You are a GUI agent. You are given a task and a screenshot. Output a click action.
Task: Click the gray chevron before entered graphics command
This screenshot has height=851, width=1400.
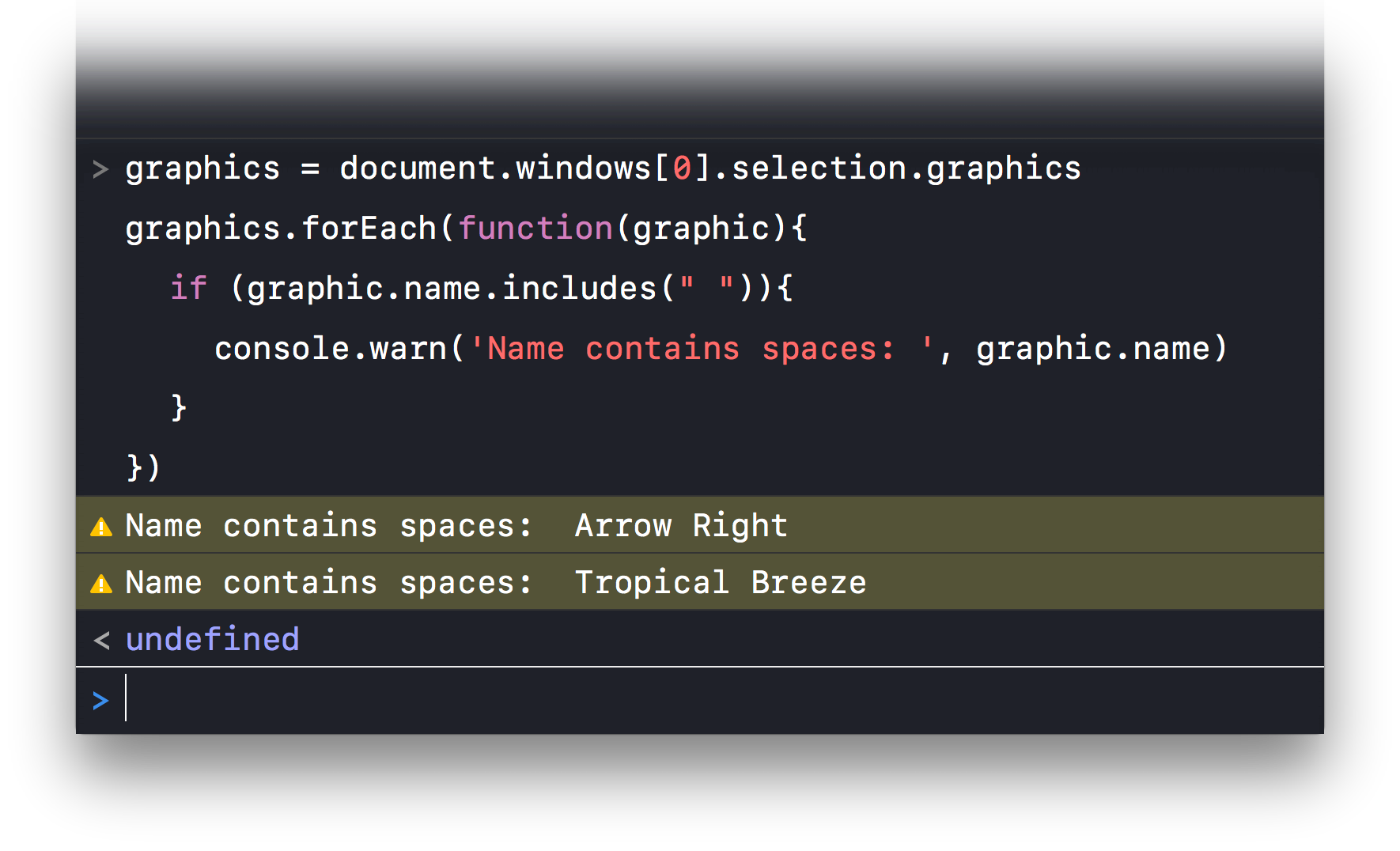tap(100, 169)
